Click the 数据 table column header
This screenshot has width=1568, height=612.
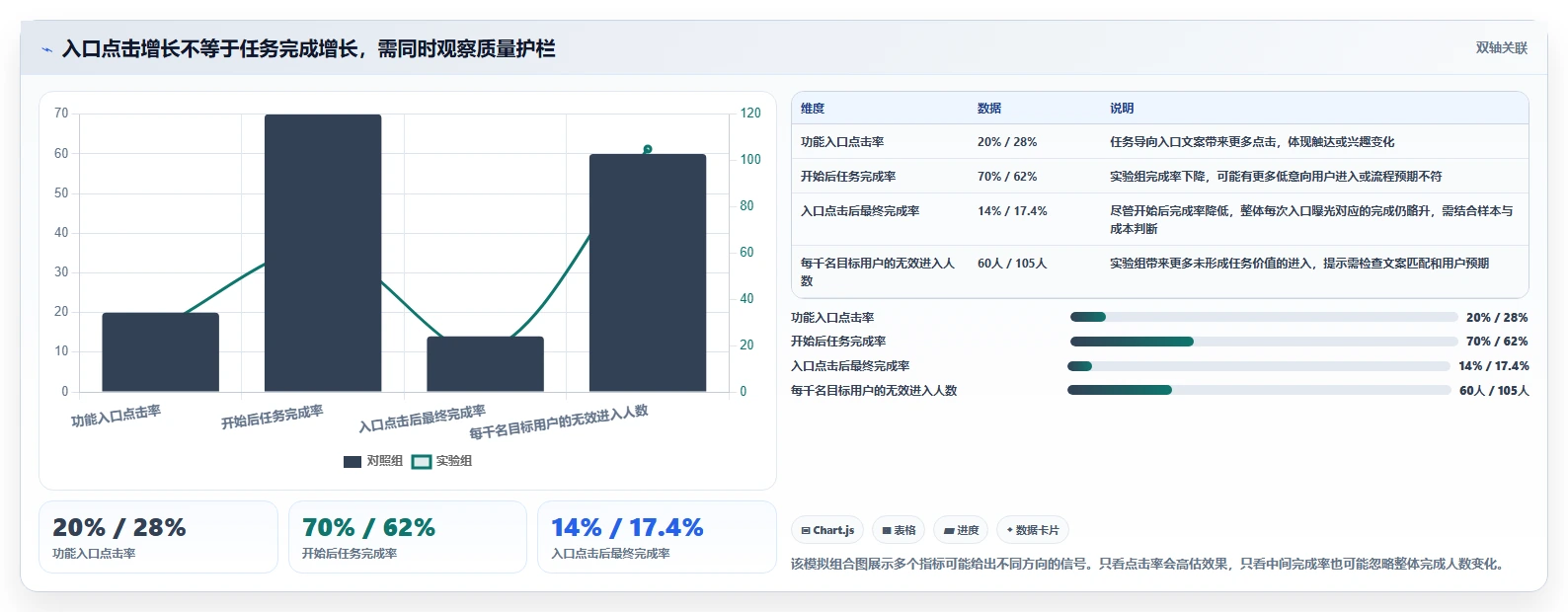click(989, 109)
